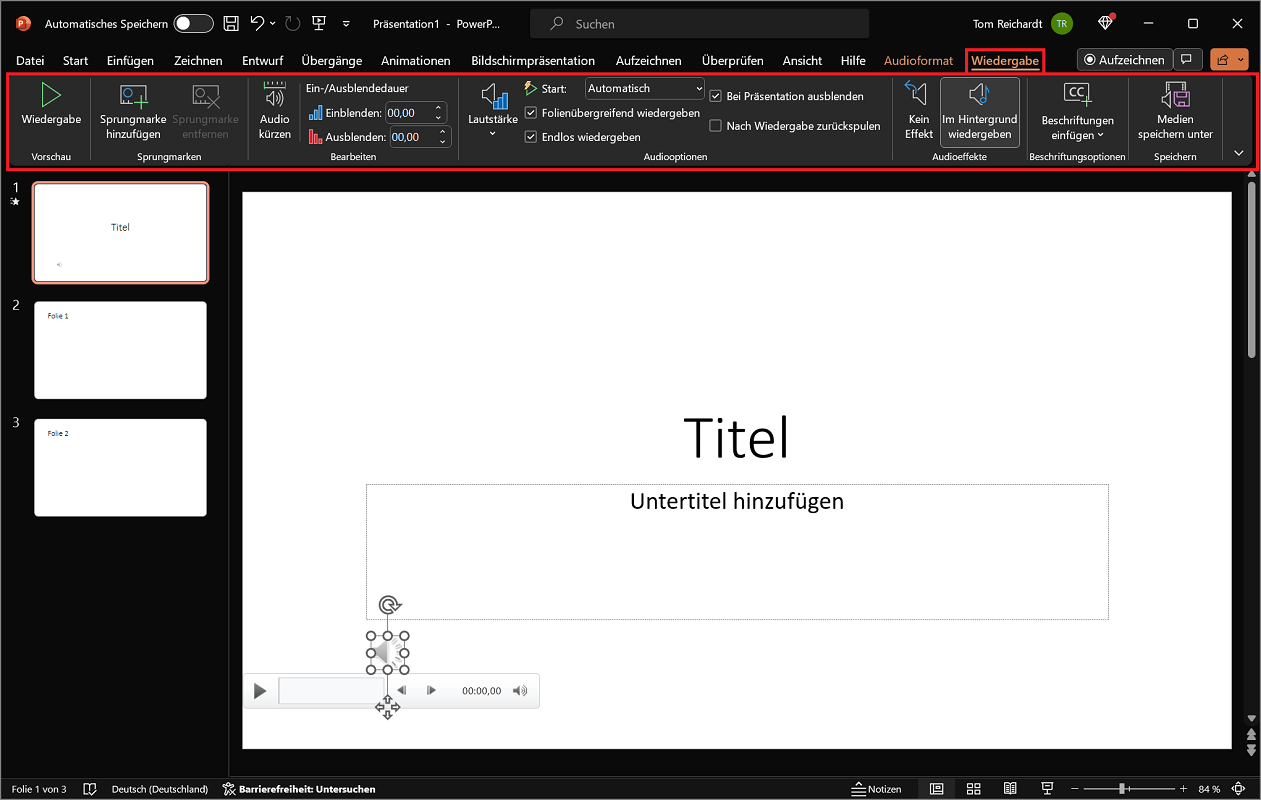1261x800 pixels.
Task: Collapse the ribbon with the chevron
Action: point(1239,153)
